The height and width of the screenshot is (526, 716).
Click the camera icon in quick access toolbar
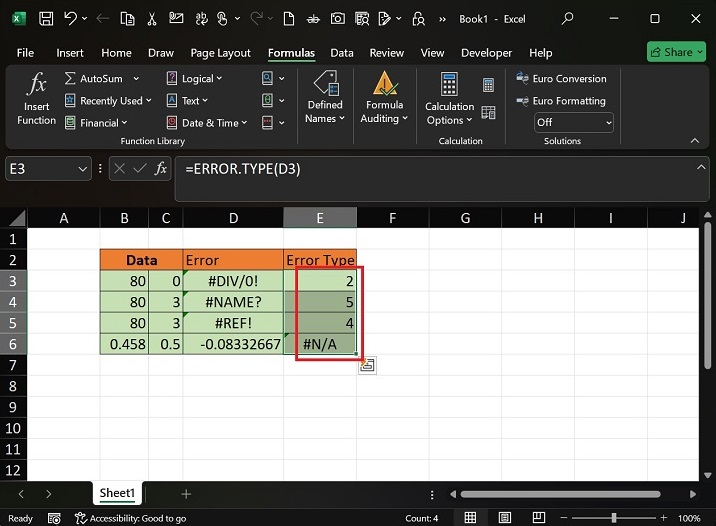coord(337,19)
